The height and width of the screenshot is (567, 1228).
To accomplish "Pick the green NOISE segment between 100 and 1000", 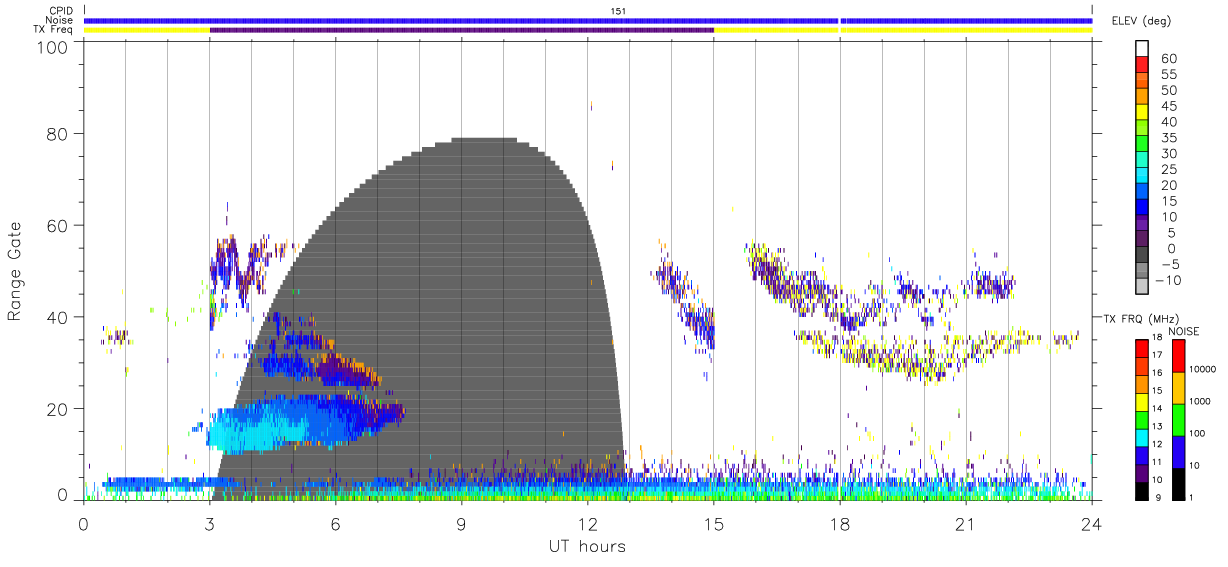I will click(1177, 418).
